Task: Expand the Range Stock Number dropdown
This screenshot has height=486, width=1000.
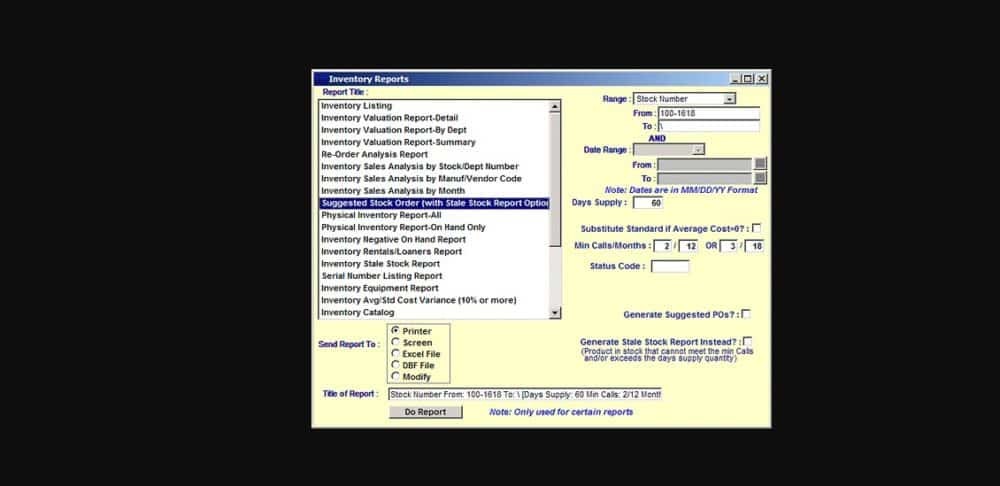Action: point(729,99)
